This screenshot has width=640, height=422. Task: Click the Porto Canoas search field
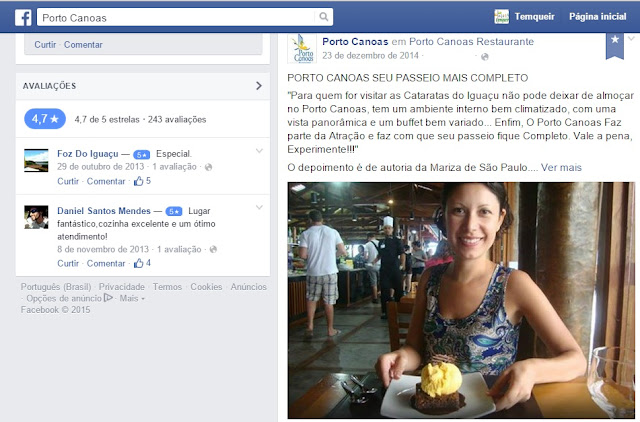click(x=176, y=18)
